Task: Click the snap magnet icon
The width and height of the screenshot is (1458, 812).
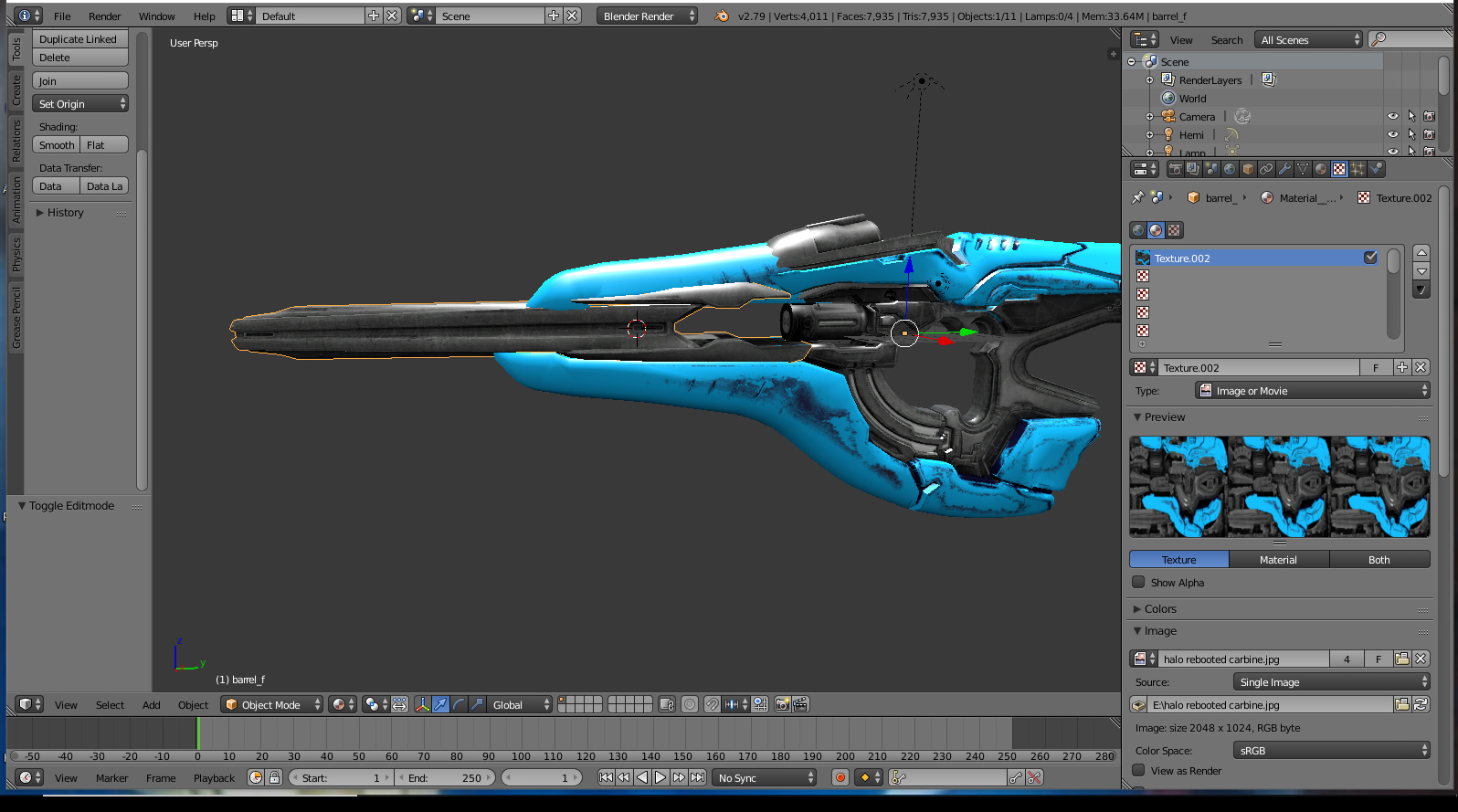Action: [712, 704]
